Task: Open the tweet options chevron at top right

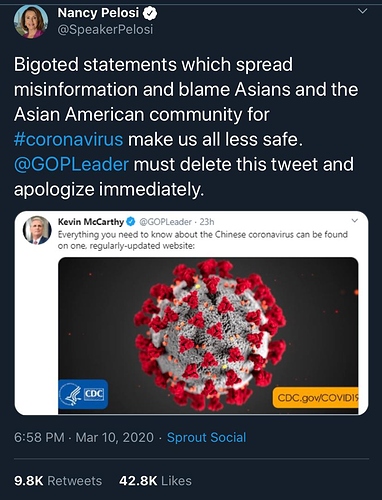Action: point(362,11)
